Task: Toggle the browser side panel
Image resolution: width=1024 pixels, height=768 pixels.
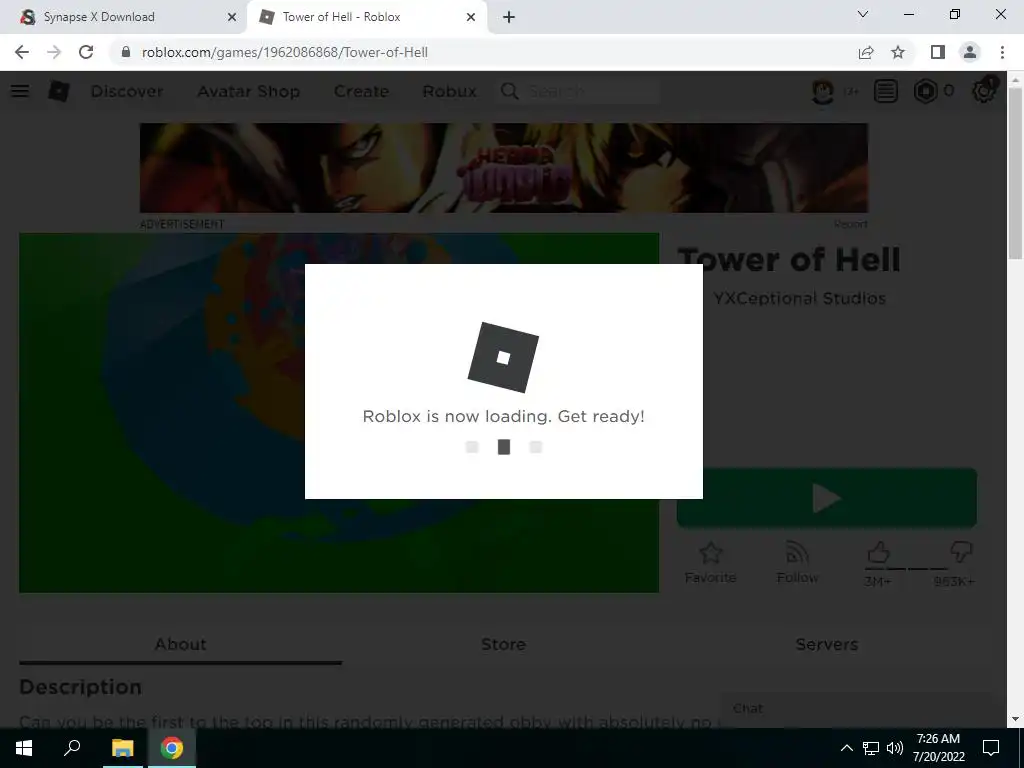Action: tap(938, 52)
